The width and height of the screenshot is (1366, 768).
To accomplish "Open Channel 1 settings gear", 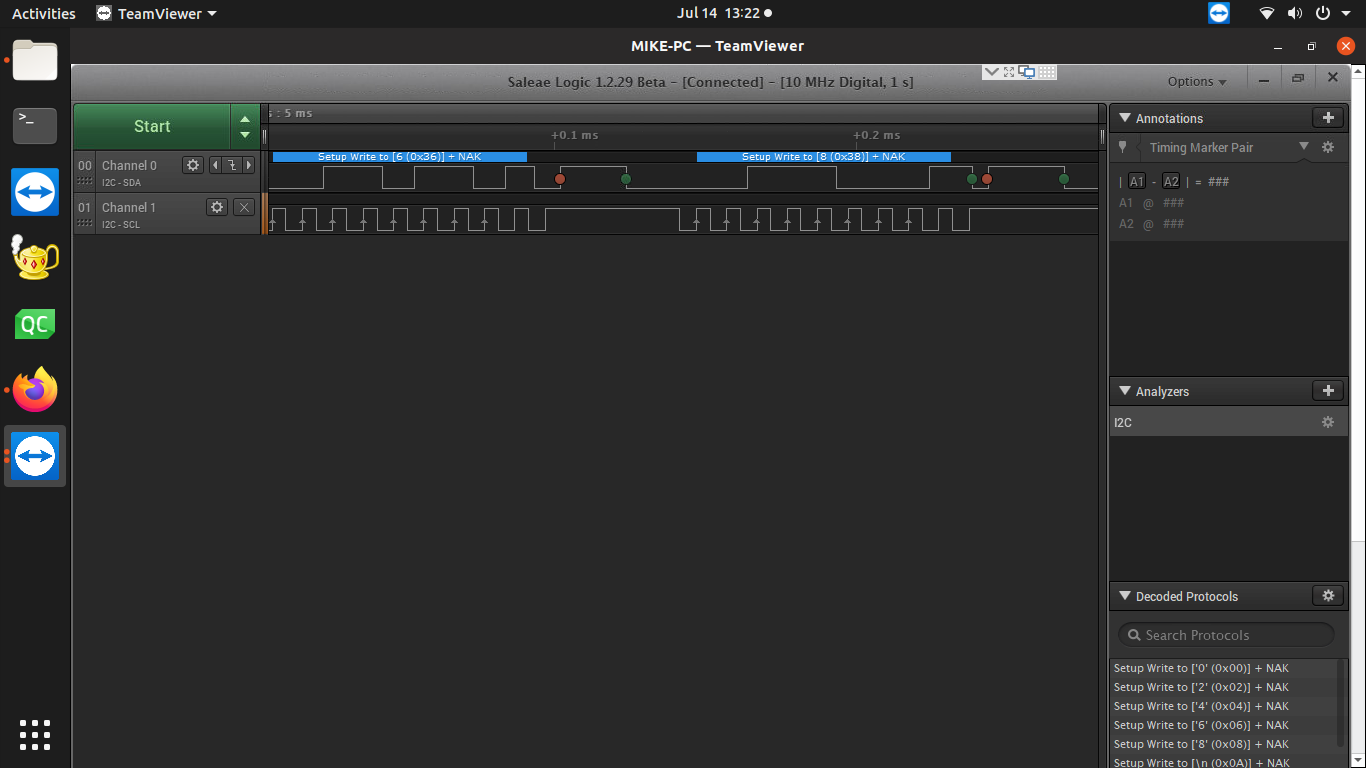I will tap(217, 207).
